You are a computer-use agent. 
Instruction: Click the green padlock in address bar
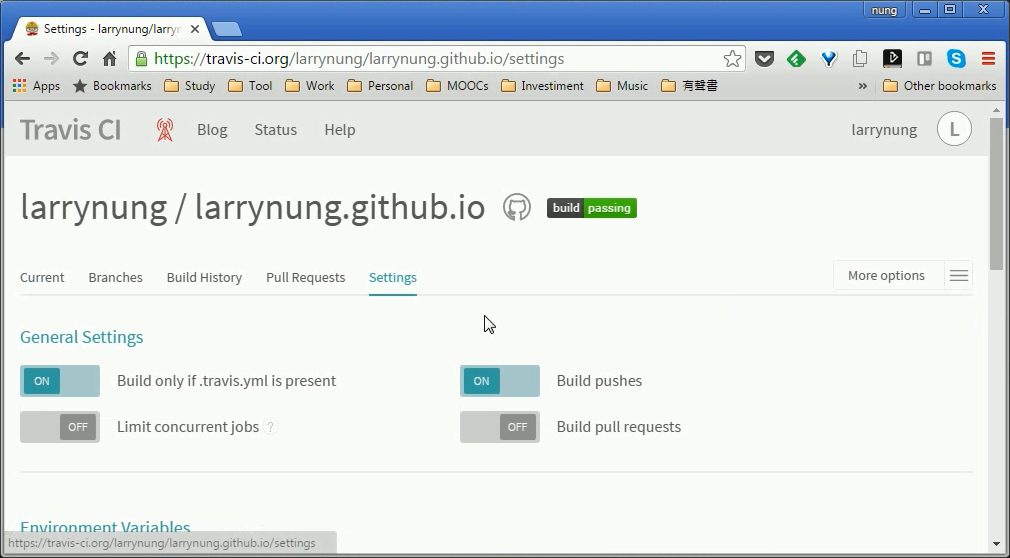tap(141, 59)
